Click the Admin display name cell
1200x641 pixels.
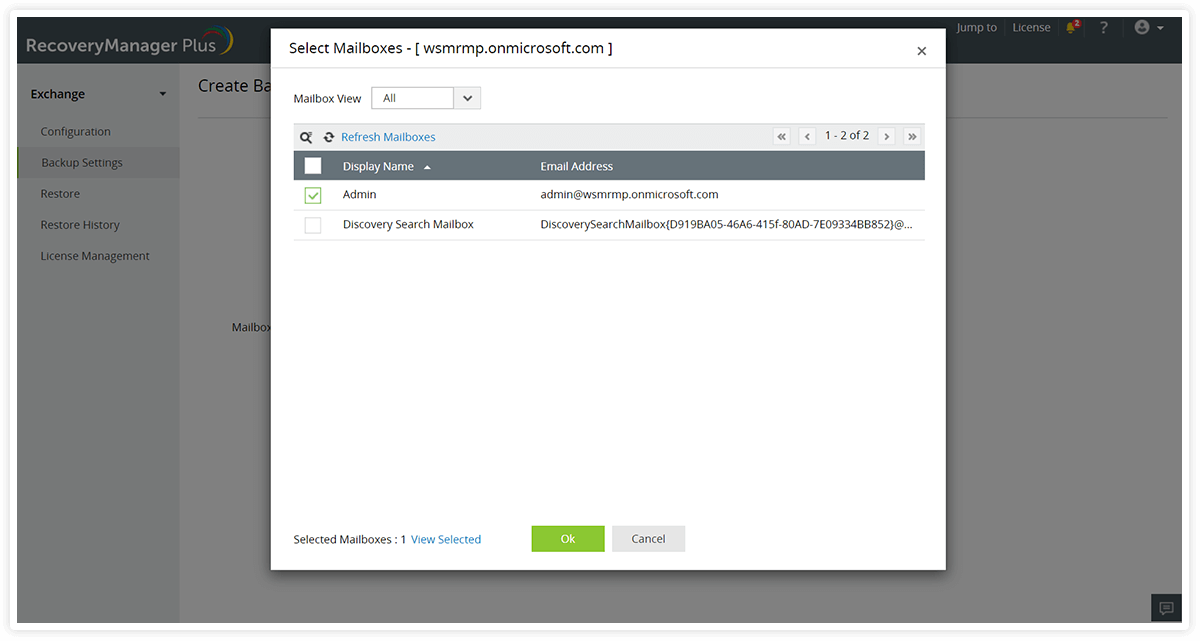pyautogui.click(x=360, y=194)
